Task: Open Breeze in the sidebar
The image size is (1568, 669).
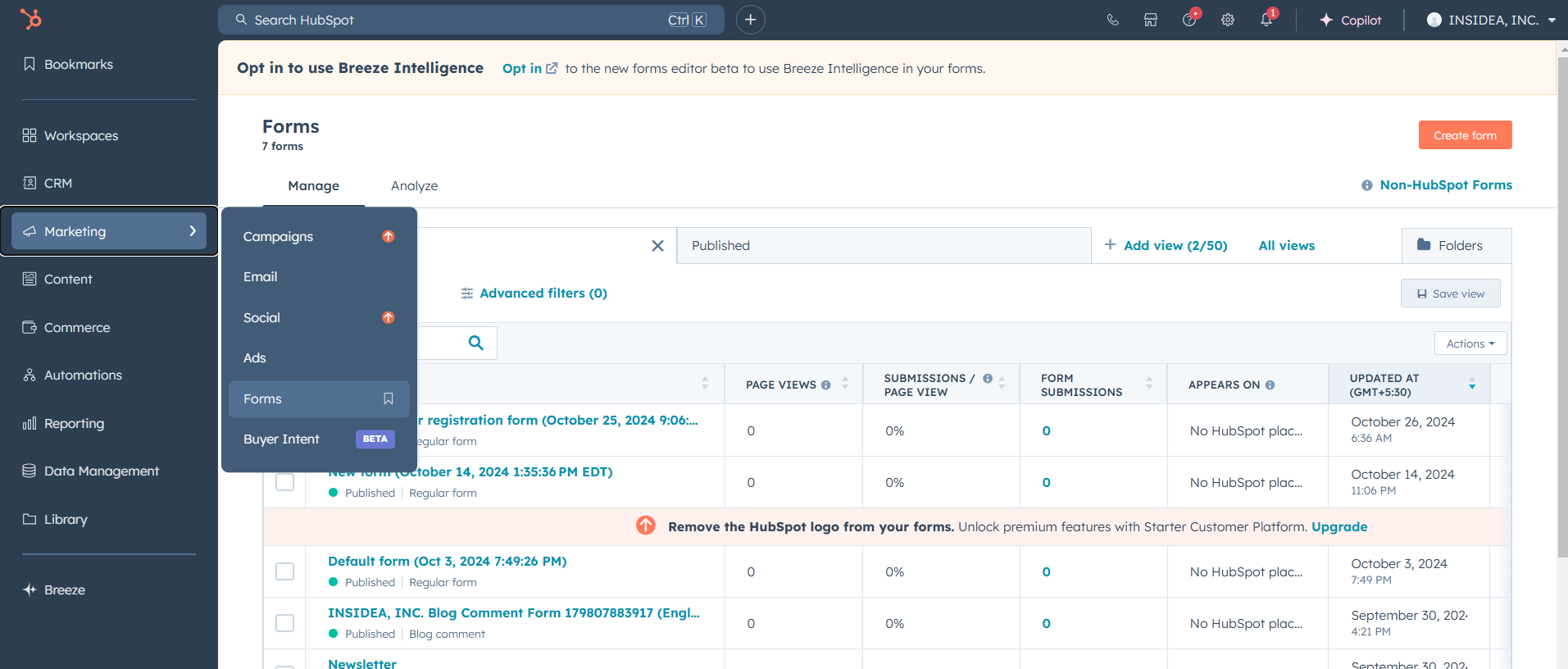Action: pos(54,589)
